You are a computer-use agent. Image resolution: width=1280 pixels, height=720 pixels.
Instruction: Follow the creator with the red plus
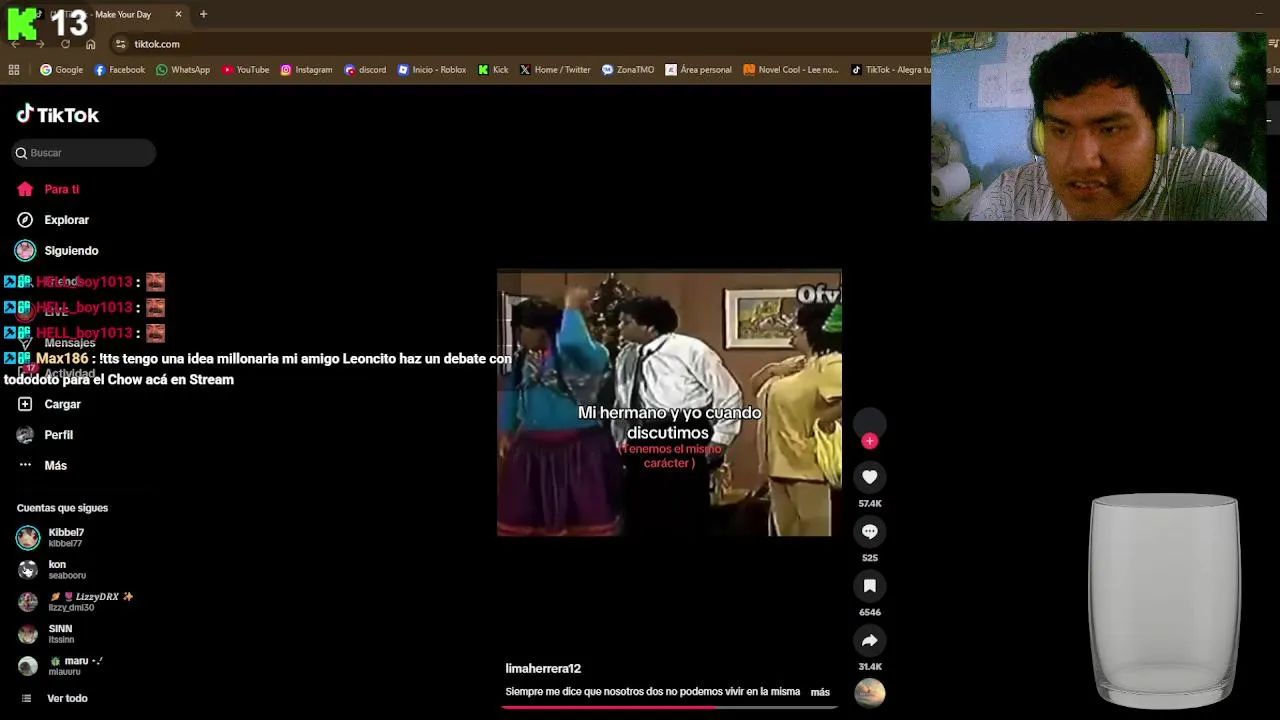point(870,441)
